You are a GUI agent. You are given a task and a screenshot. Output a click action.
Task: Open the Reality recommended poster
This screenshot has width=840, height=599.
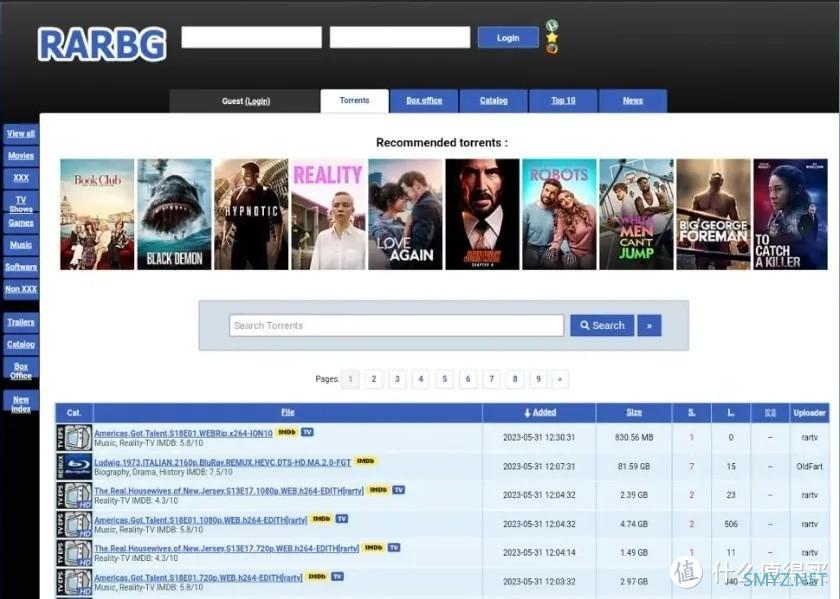click(x=328, y=214)
